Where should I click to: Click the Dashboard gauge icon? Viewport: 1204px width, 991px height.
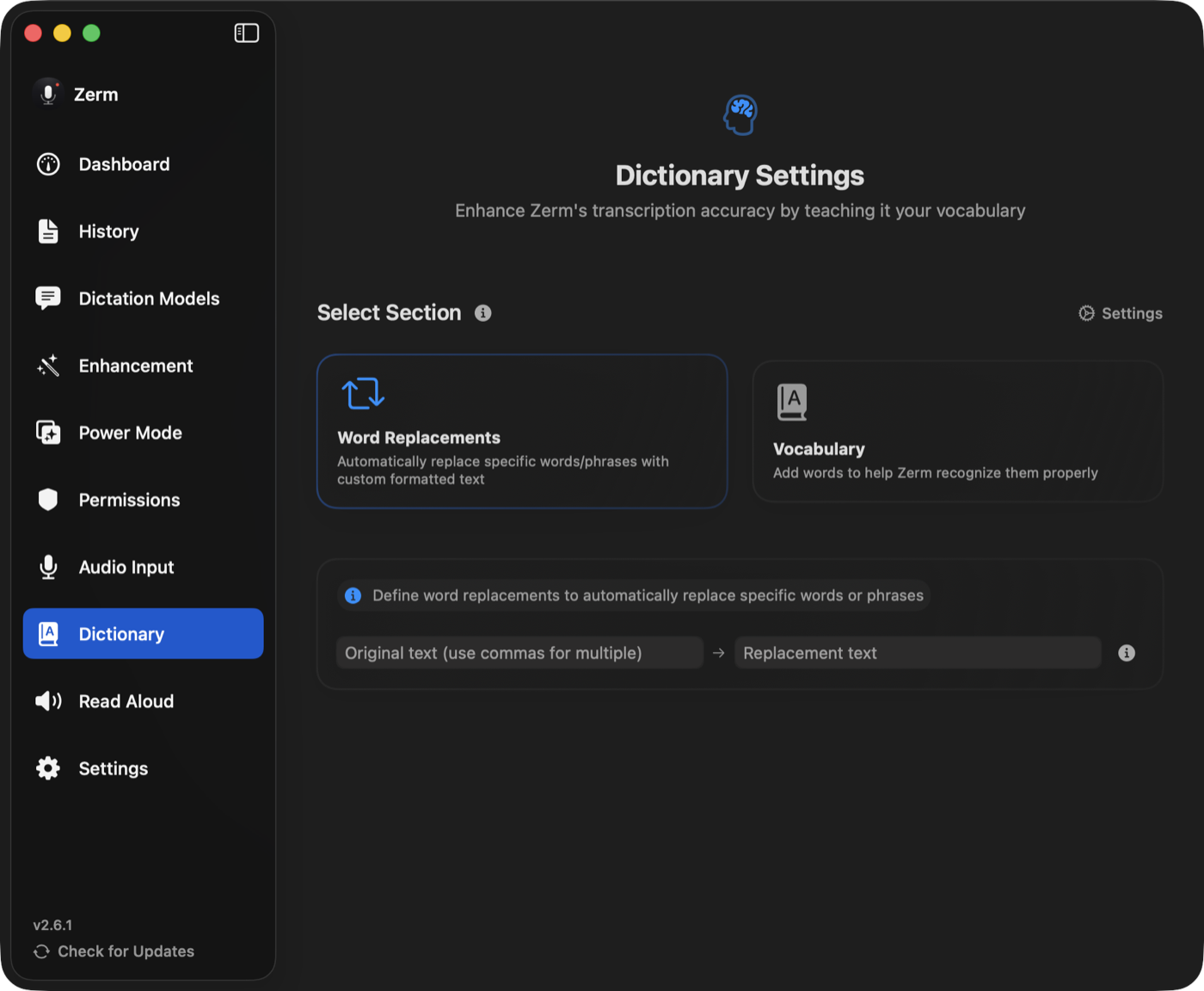click(x=48, y=164)
